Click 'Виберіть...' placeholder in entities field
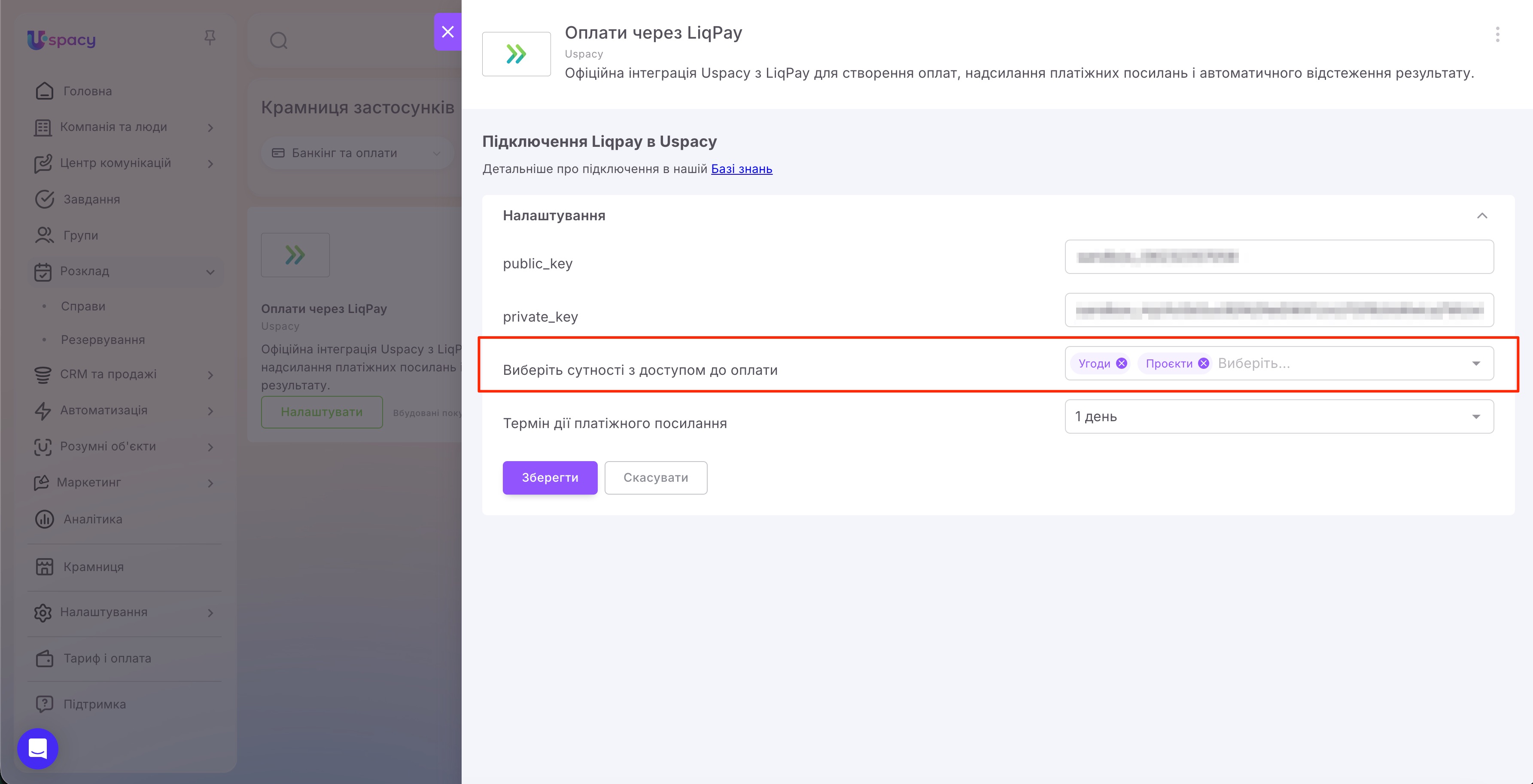 click(1254, 363)
